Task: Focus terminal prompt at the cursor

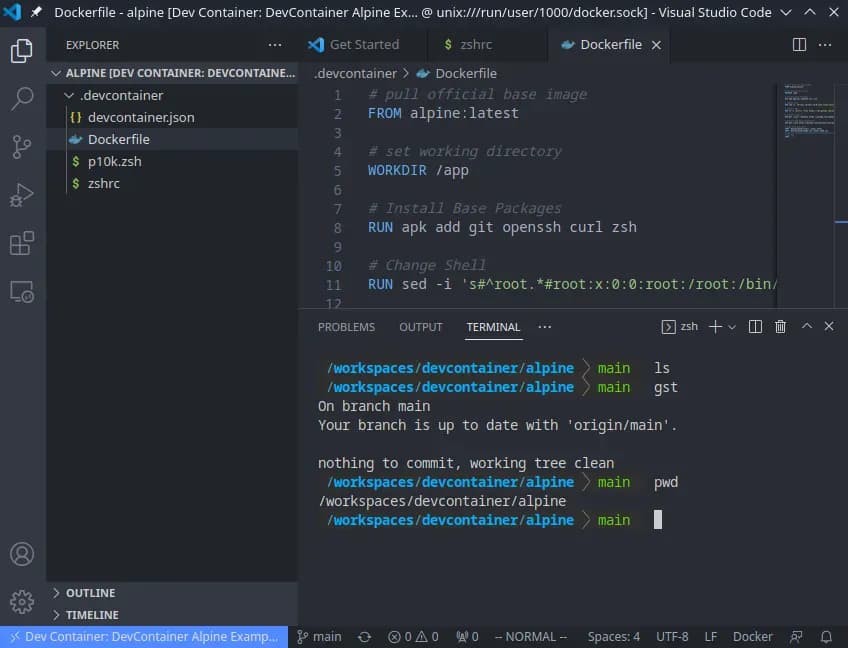Action: point(658,520)
